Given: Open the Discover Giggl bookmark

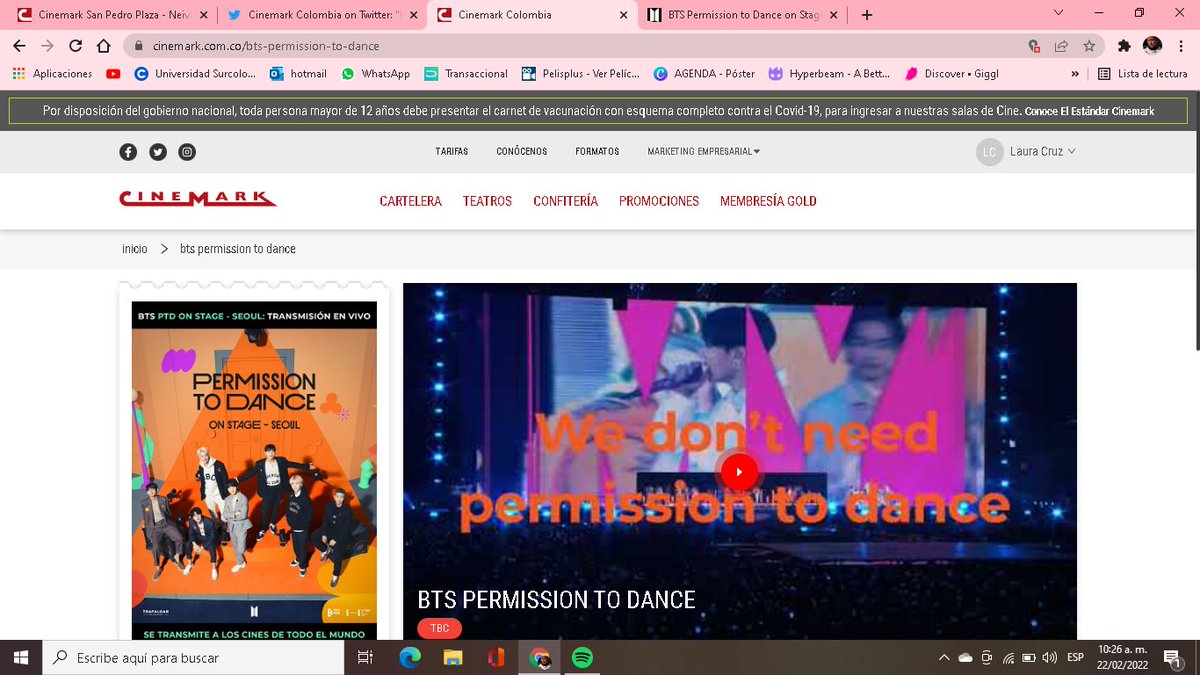Looking at the screenshot, I should pos(952,73).
